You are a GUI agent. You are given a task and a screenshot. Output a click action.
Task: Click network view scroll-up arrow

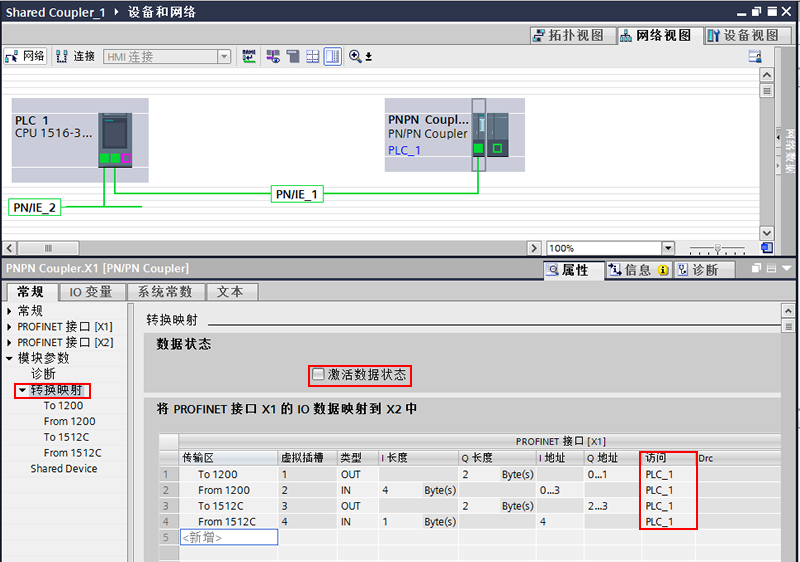point(766,75)
